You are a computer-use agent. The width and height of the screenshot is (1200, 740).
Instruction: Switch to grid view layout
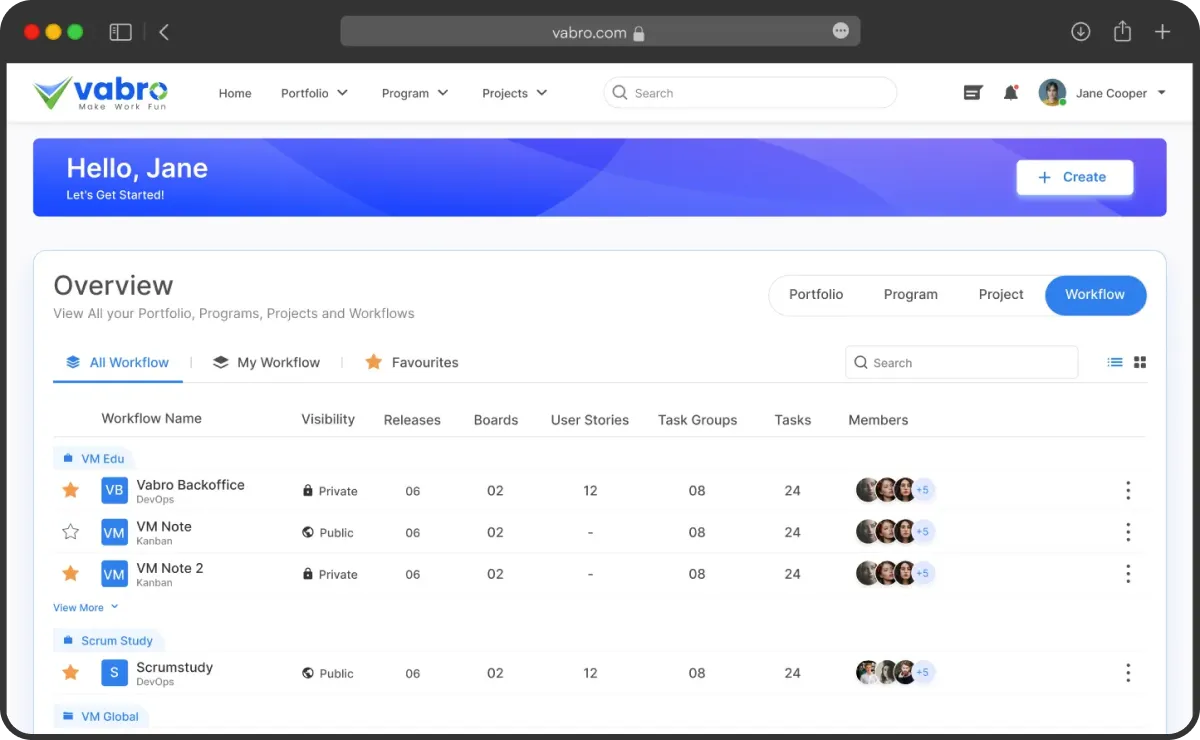coord(1140,362)
